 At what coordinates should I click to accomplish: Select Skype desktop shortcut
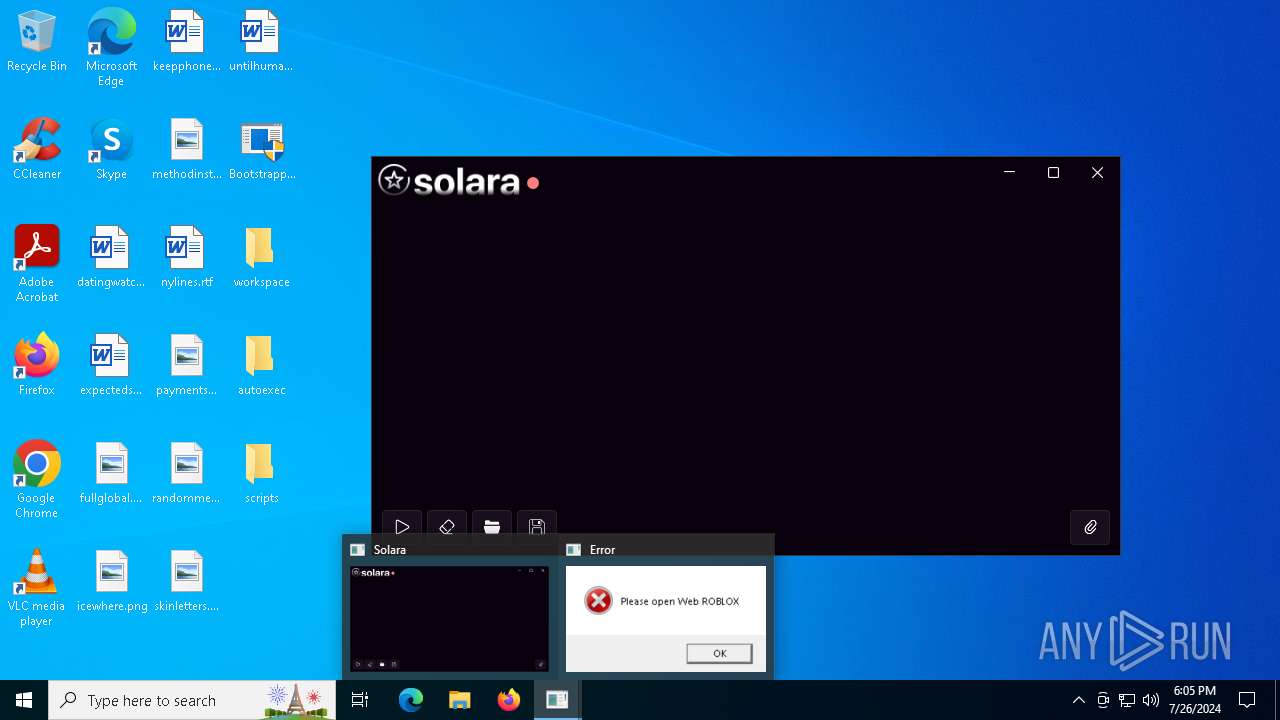pyautogui.click(x=111, y=150)
